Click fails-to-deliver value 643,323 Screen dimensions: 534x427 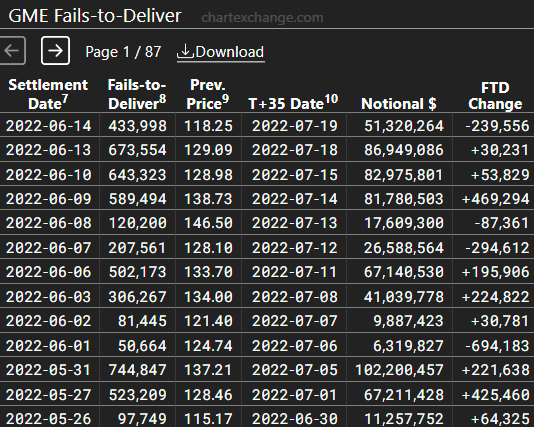click(138, 175)
